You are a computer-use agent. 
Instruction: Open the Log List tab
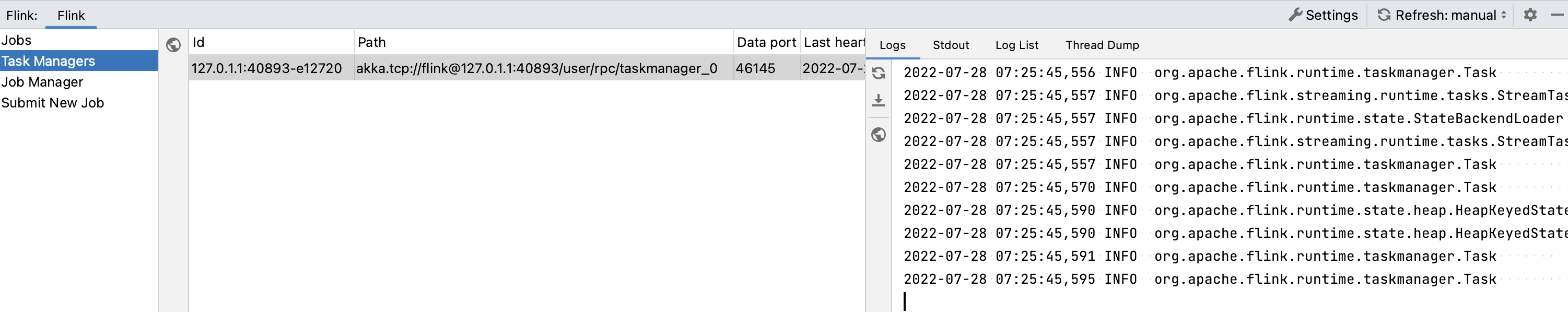point(1016,45)
